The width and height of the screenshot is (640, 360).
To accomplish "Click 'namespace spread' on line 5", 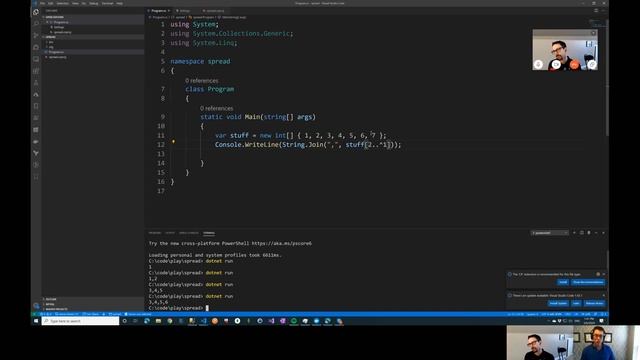I will [200, 61].
